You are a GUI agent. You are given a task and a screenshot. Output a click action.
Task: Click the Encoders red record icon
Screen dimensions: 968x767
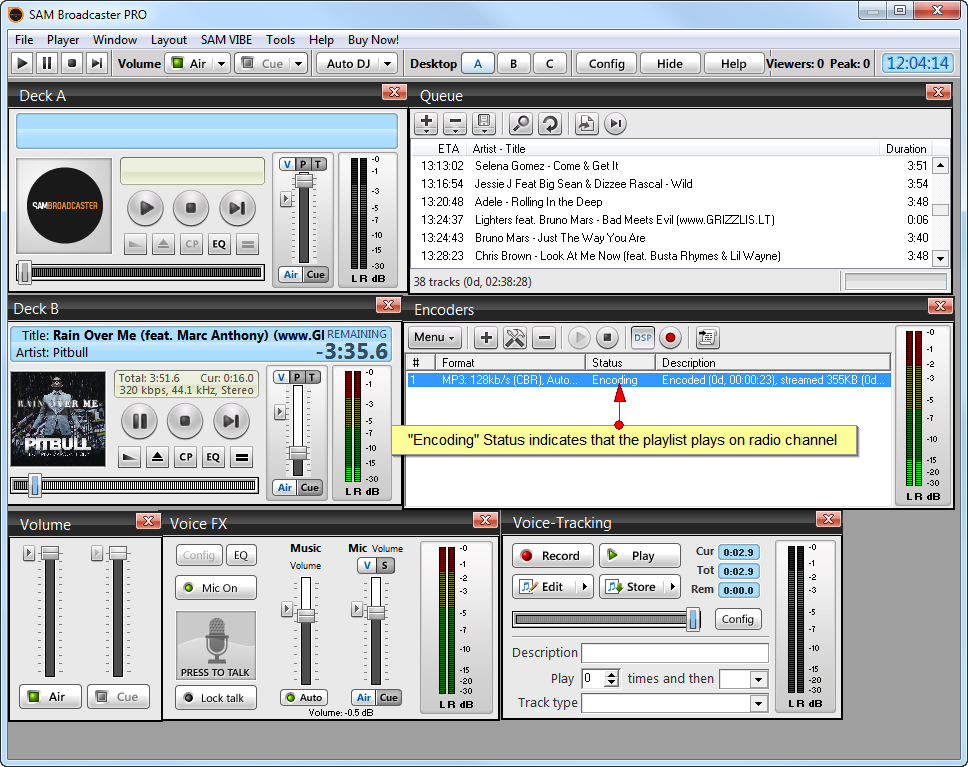pyautogui.click(x=670, y=337)
